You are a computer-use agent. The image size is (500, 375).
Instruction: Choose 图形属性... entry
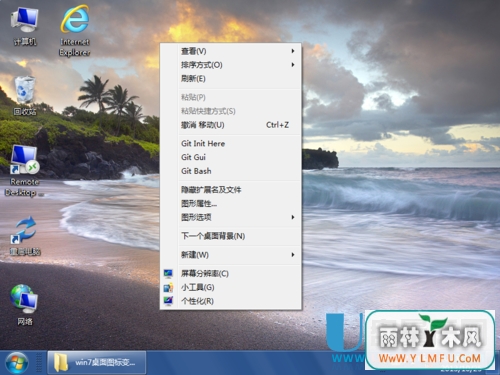click(231, 203)
